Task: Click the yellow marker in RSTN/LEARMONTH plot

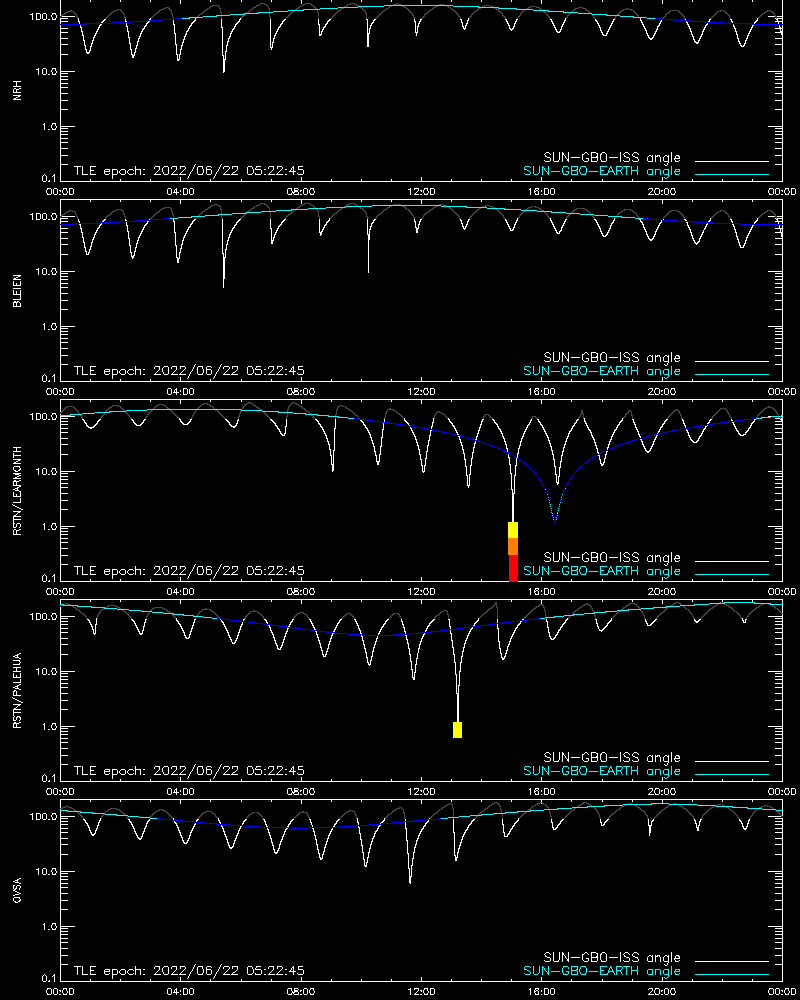Action: 513,531
